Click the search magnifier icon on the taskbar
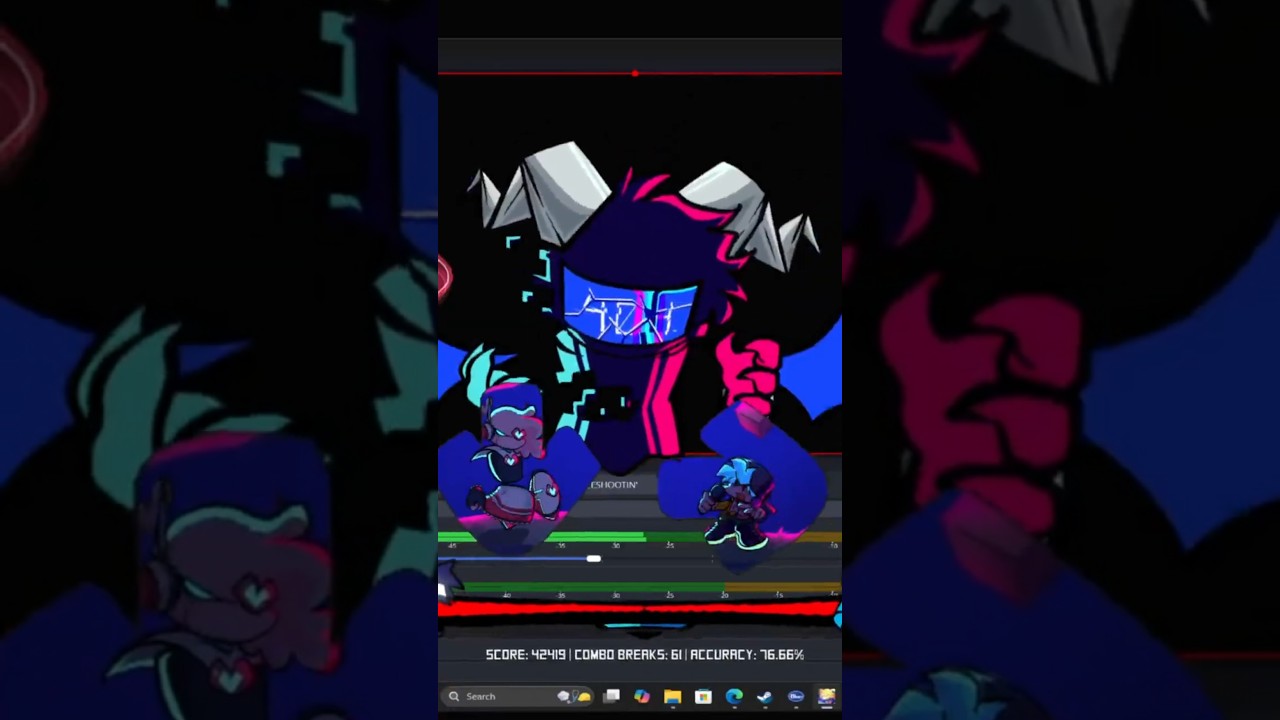 click(454, 696)
